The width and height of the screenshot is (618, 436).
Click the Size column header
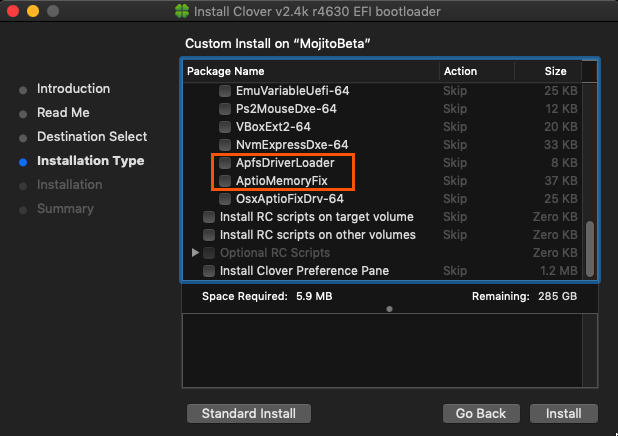[x=548, y=71]
